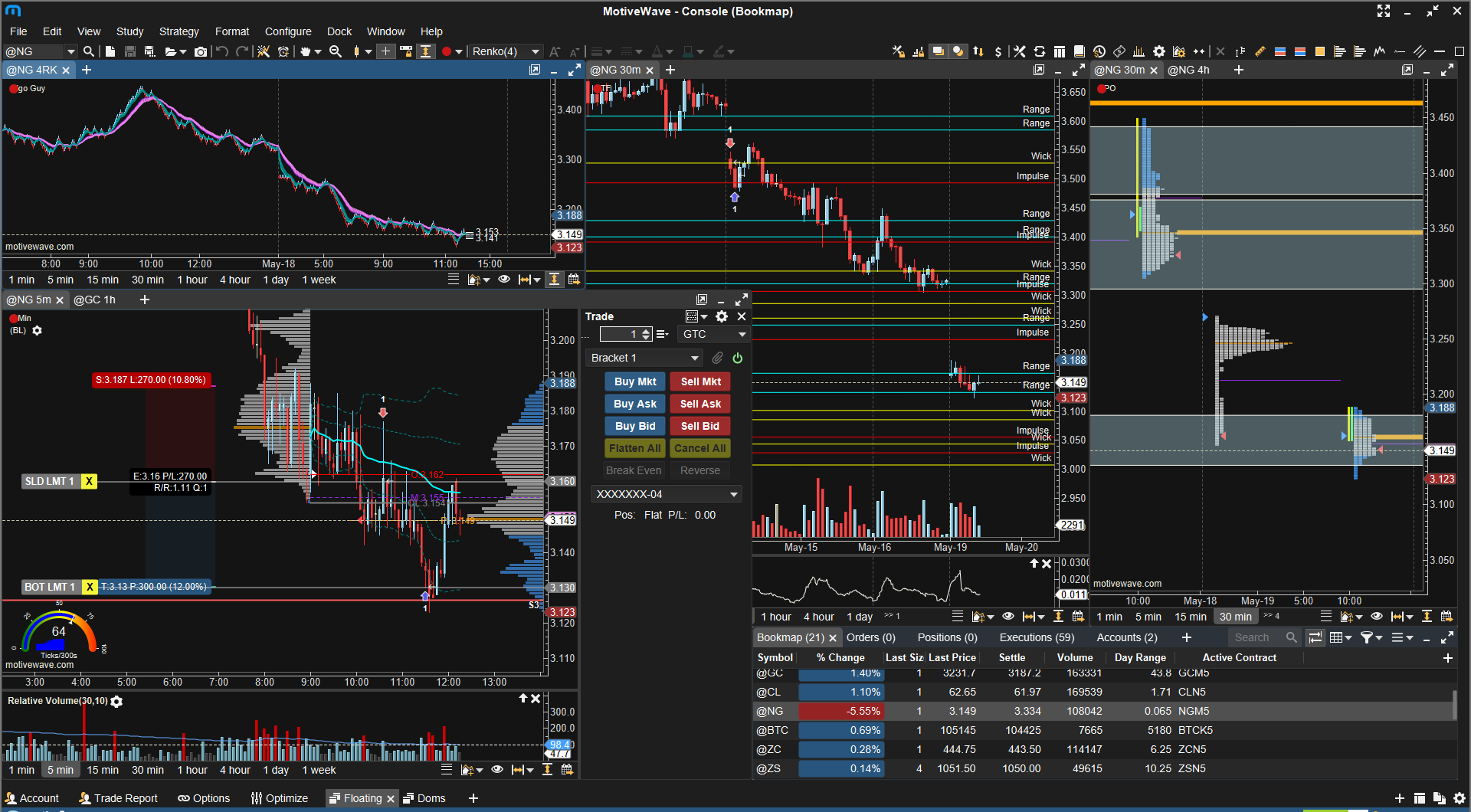
Task: Click the blue-red striped bars icon
Action: pyautogui.click(x=1280, y=51)
